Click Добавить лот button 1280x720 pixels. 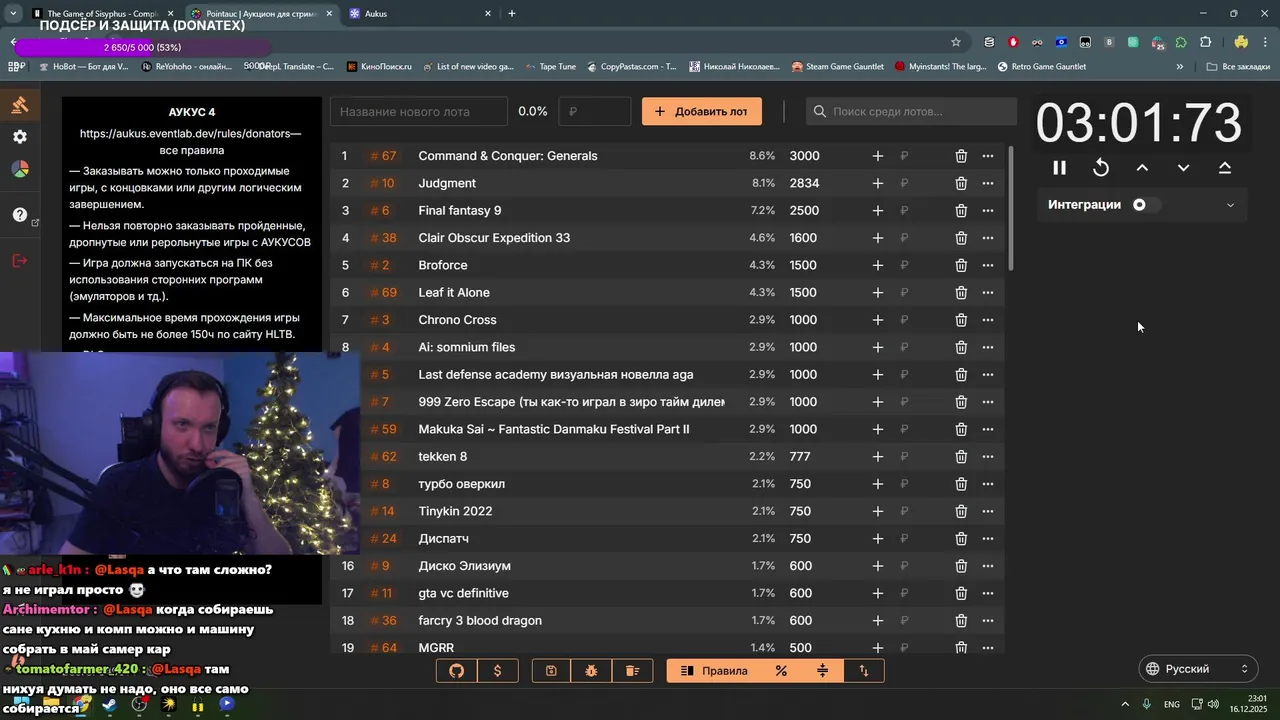[702, 111]
